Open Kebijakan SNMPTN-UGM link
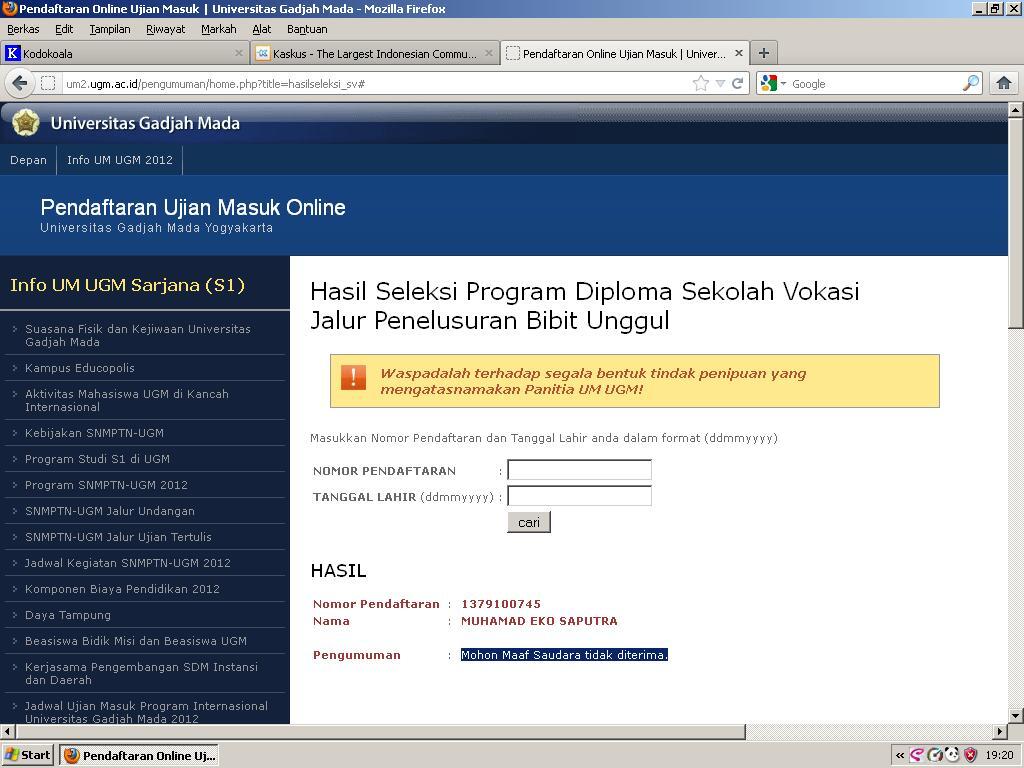Screen dimensions: 1024x768 click(94, 433)
